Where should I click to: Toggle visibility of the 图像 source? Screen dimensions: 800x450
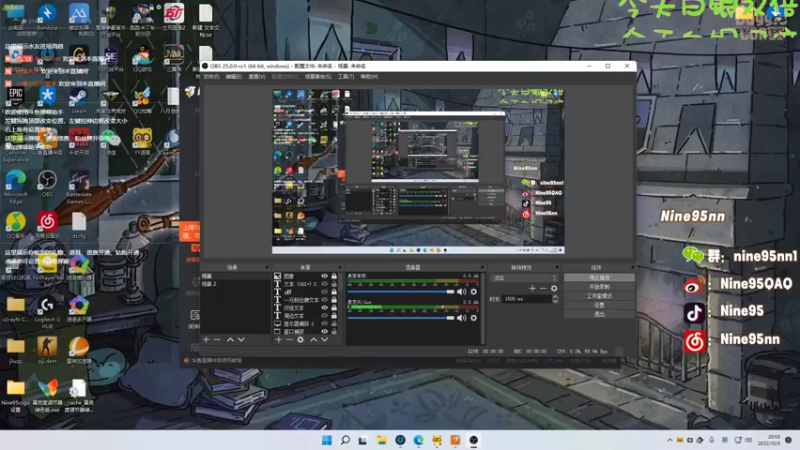[324, 276]
